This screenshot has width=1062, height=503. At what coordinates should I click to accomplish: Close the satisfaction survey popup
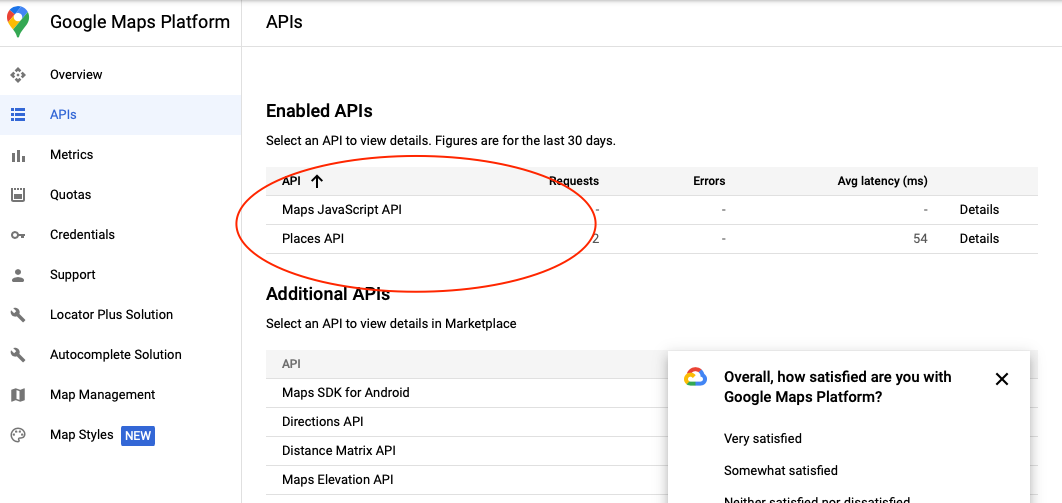pos(1002,379)
